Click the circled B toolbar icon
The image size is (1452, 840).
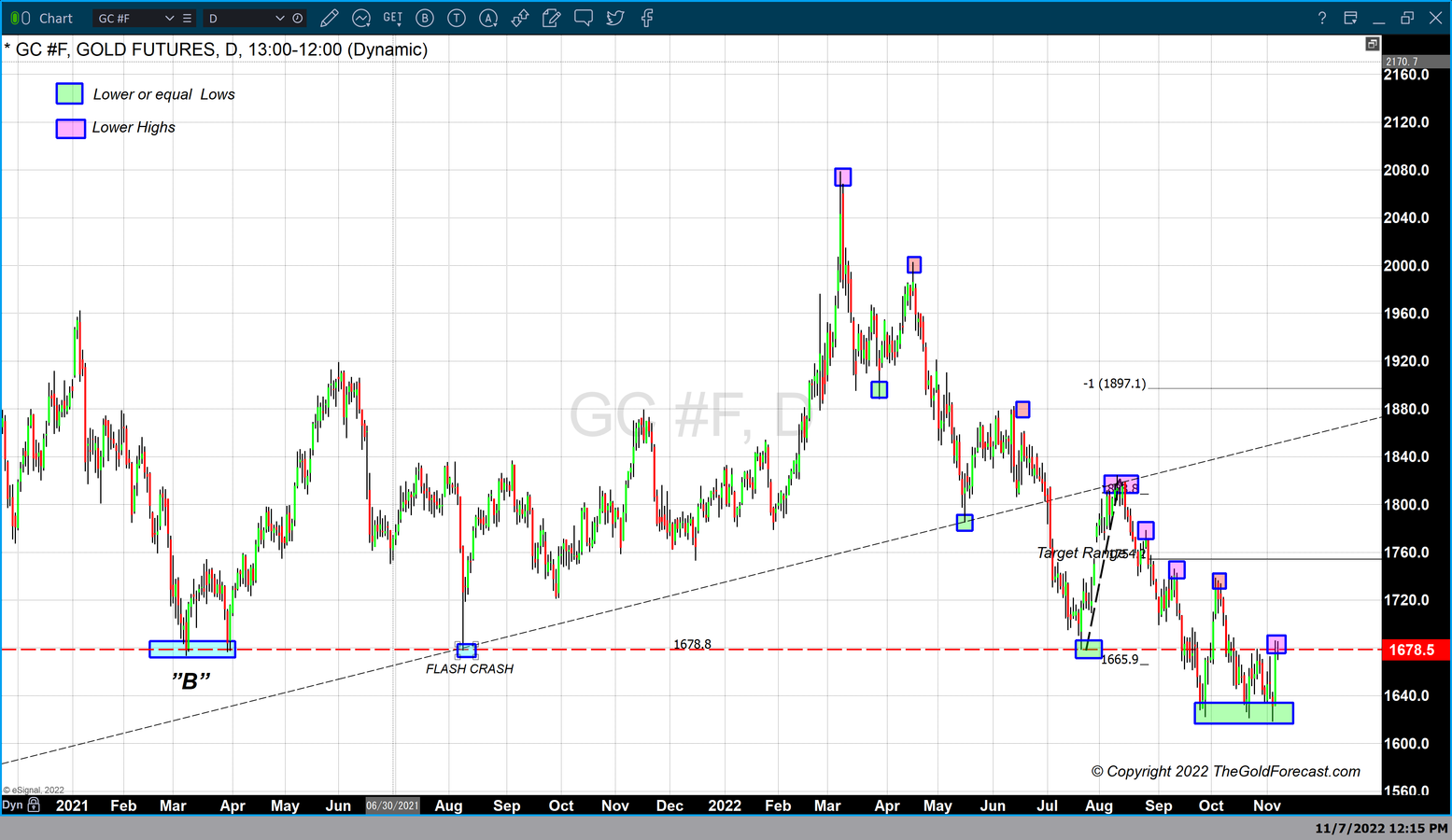tap(425, 18)
